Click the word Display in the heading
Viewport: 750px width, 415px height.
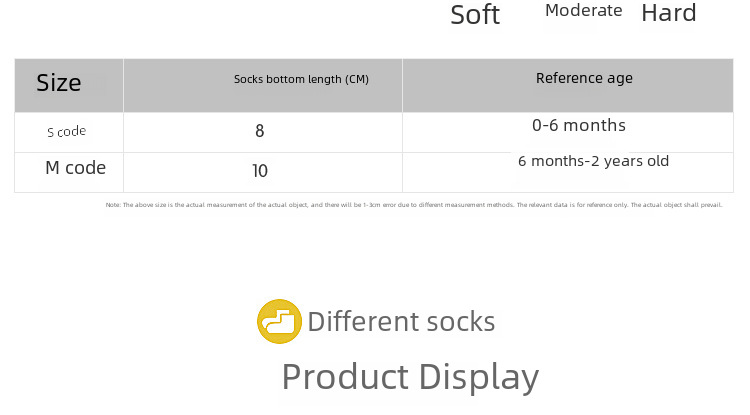(x=478, y=377)
